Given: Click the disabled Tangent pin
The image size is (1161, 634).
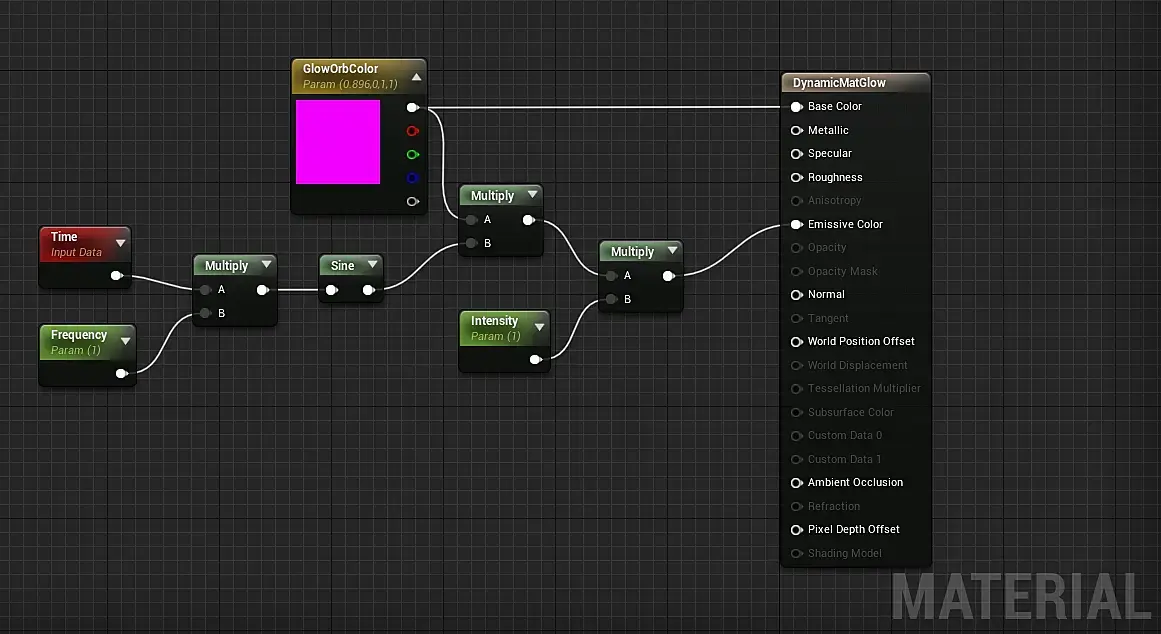Looking at the screenshot, I should (797, 318).
